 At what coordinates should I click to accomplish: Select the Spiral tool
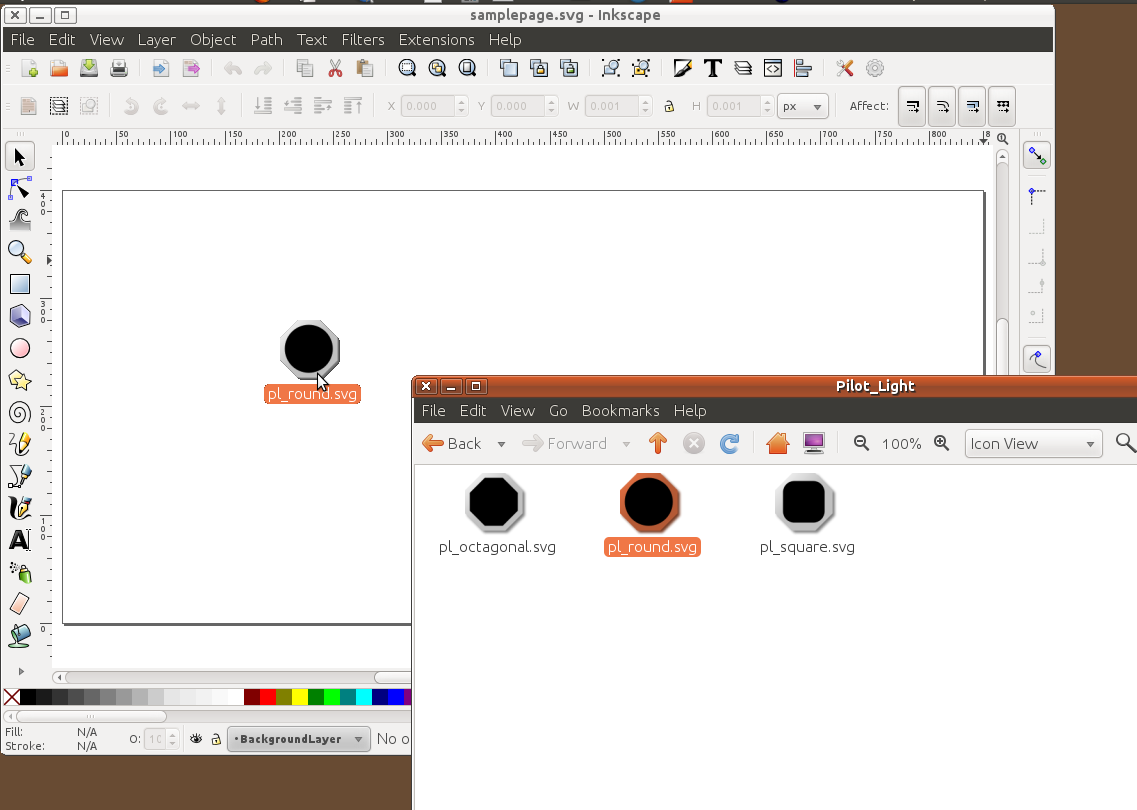[19, 412]
